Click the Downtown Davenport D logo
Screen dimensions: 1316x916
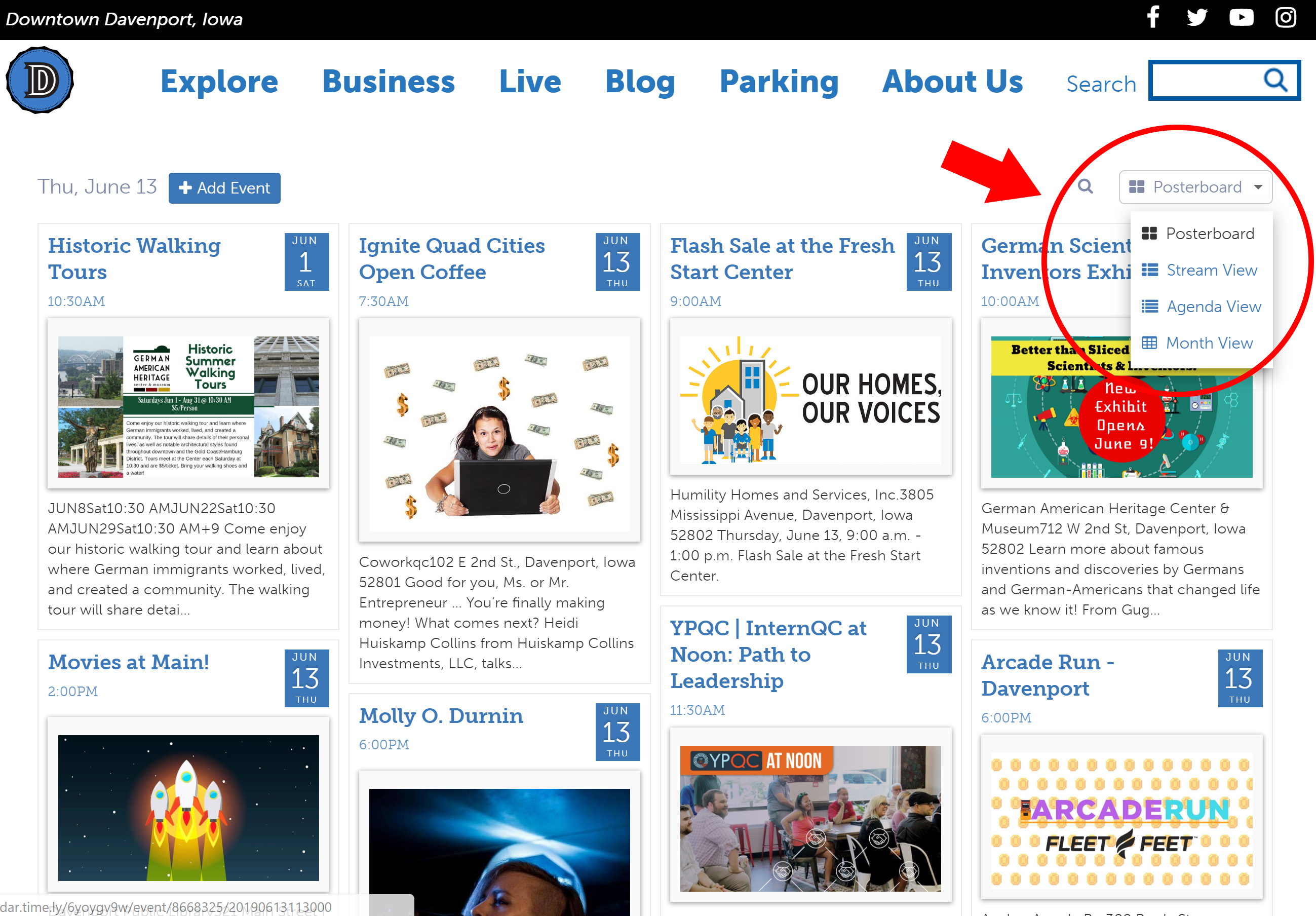point(40,80)
